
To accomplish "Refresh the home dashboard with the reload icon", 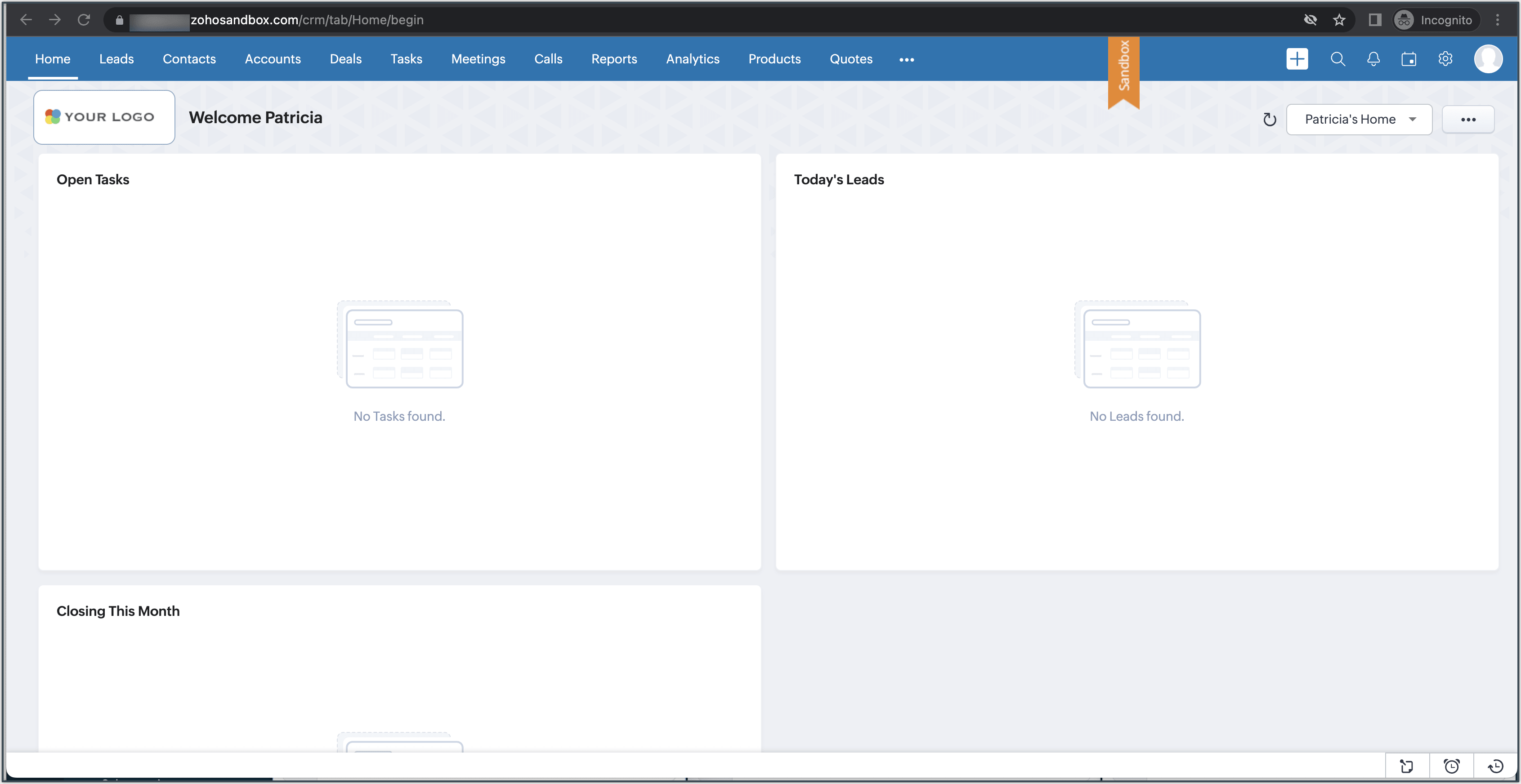I will click(1270, 120).
